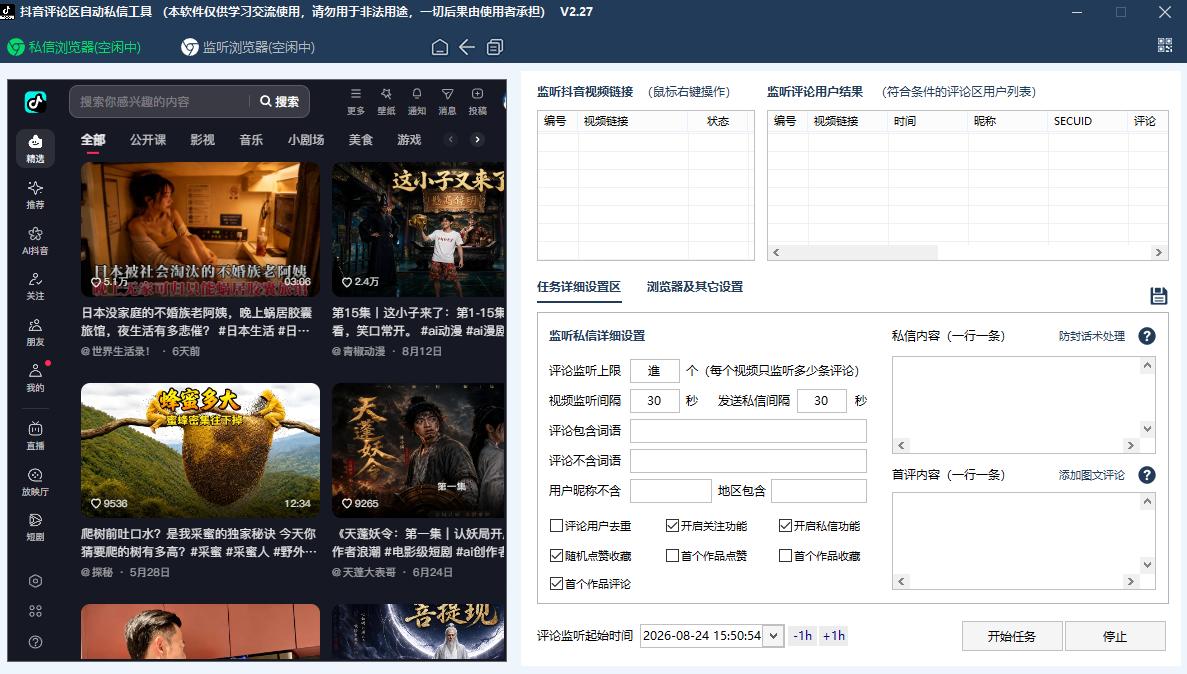Select 小剧场 category tab
1187x674 pixels.
(306, 139)
